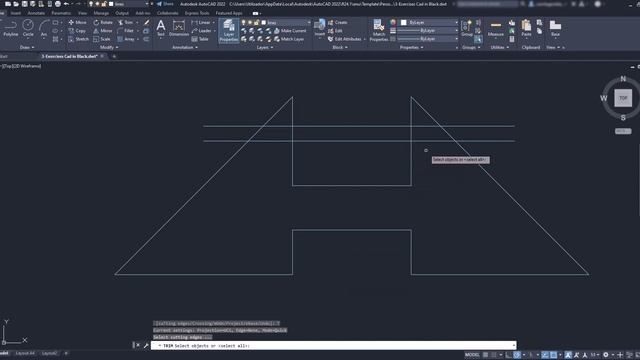Click MODEL space button in status bar
This screenshot has width=640, height=360.
click(472, 355)
